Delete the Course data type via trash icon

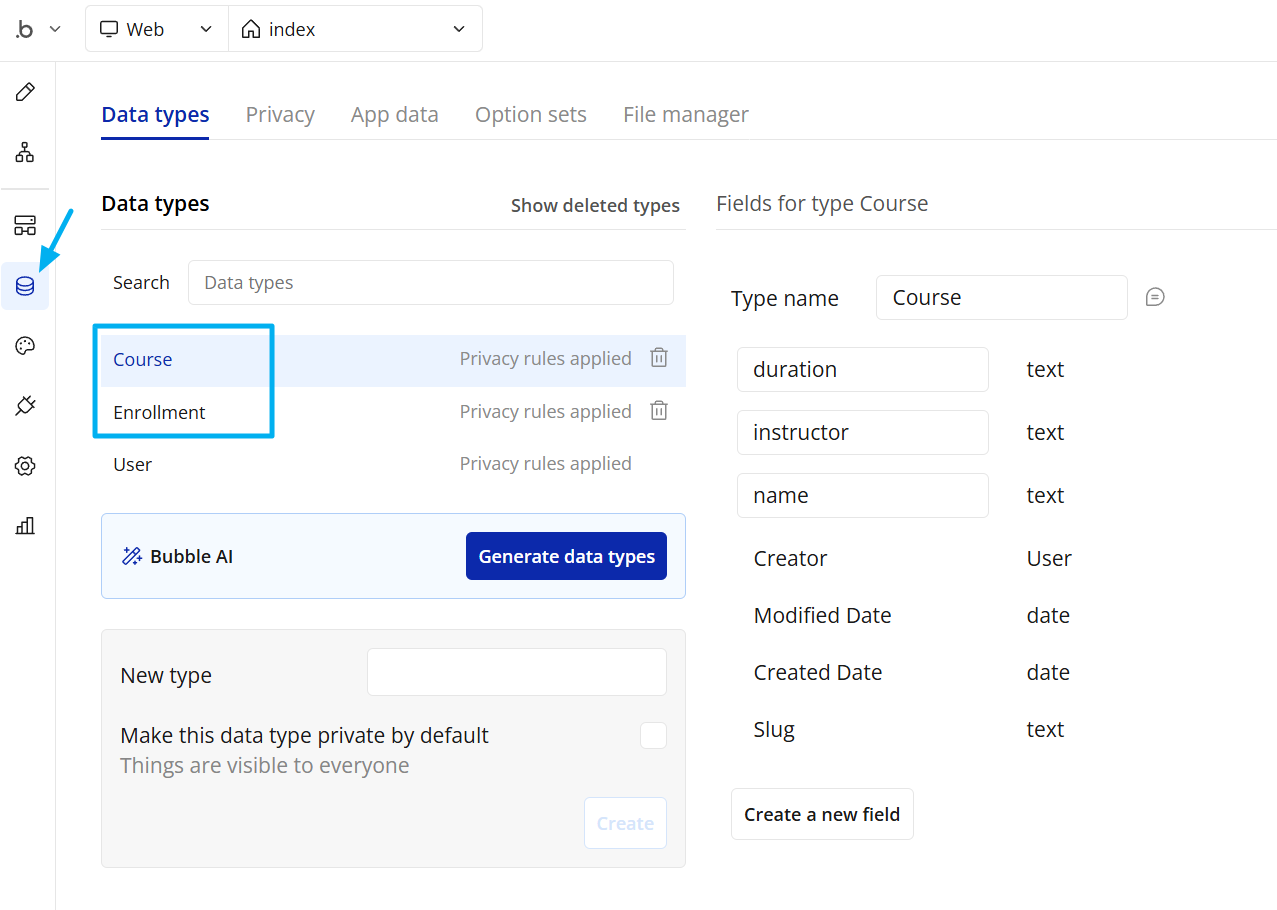[658, 357]
